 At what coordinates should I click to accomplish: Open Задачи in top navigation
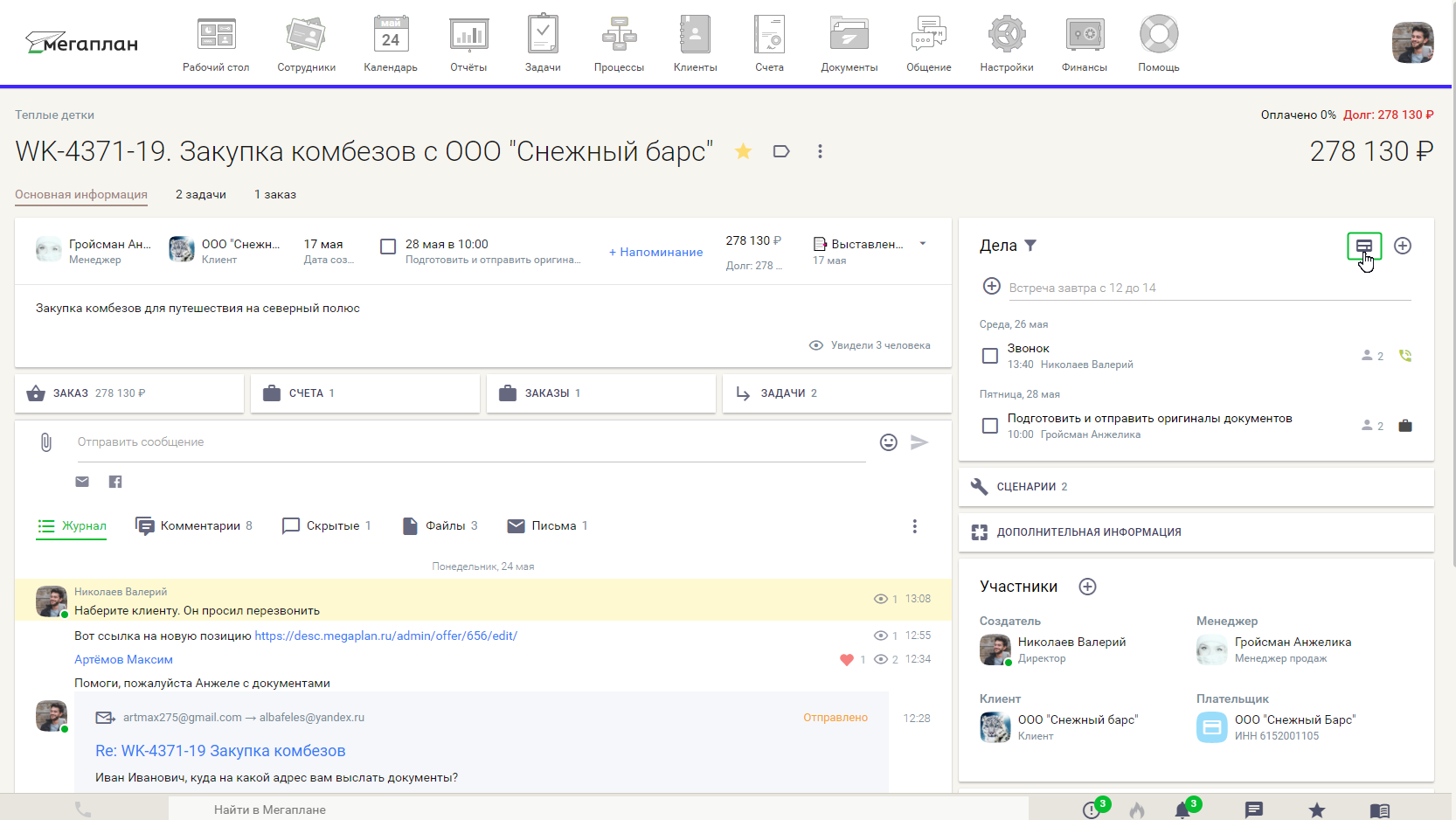[x=543, y=44]
